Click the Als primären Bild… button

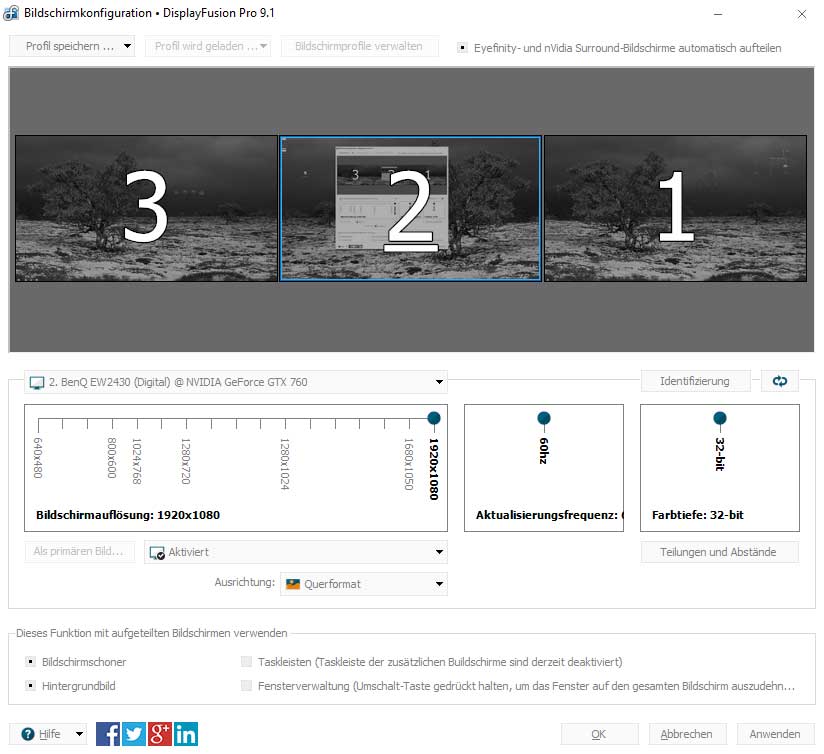tap(79, 552)
